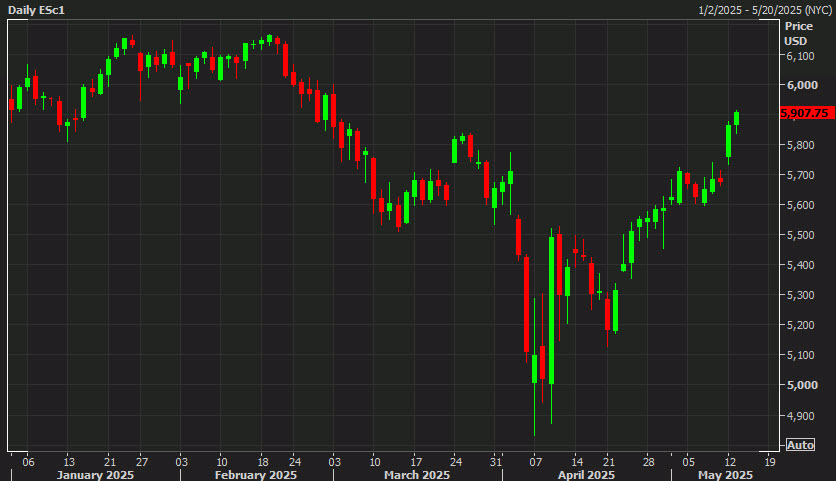Click the 5,800 price axis label
Viewport: 836px width, 481px height.
point(800,145)
